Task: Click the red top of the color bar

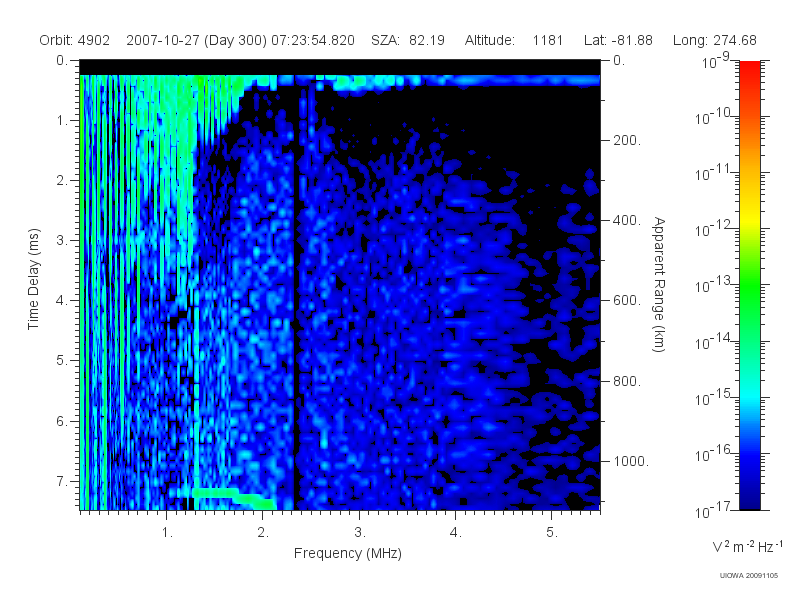Action: [749, 71]
